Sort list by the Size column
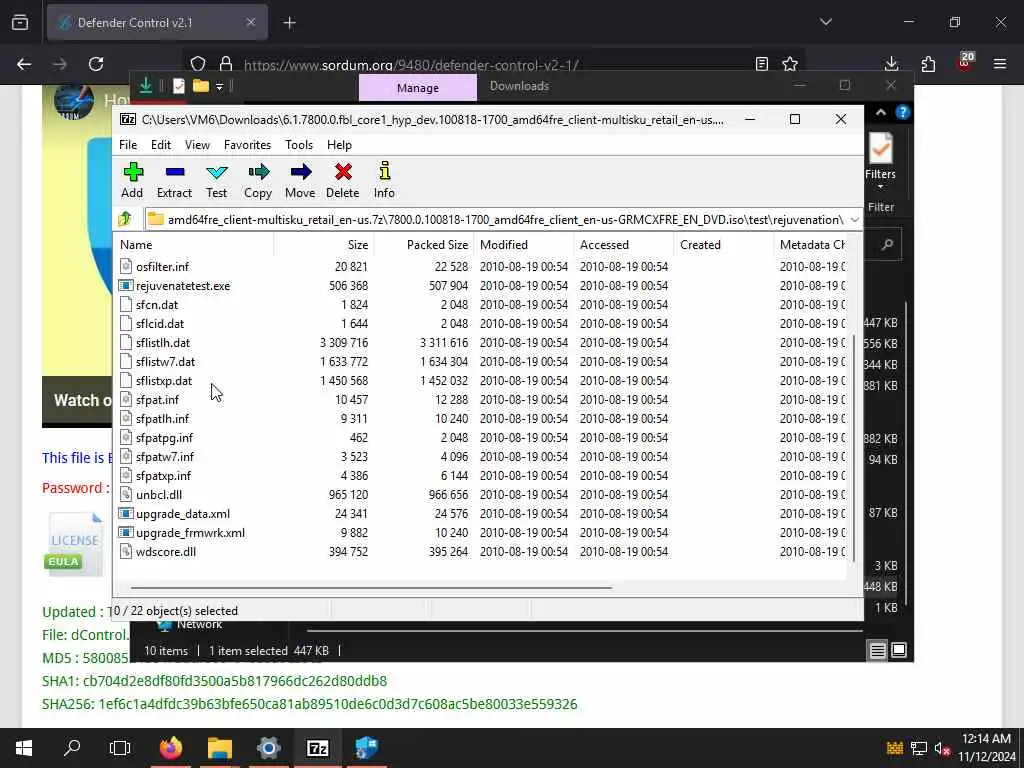Screen dimensions: 1024x768 (324, 245)
